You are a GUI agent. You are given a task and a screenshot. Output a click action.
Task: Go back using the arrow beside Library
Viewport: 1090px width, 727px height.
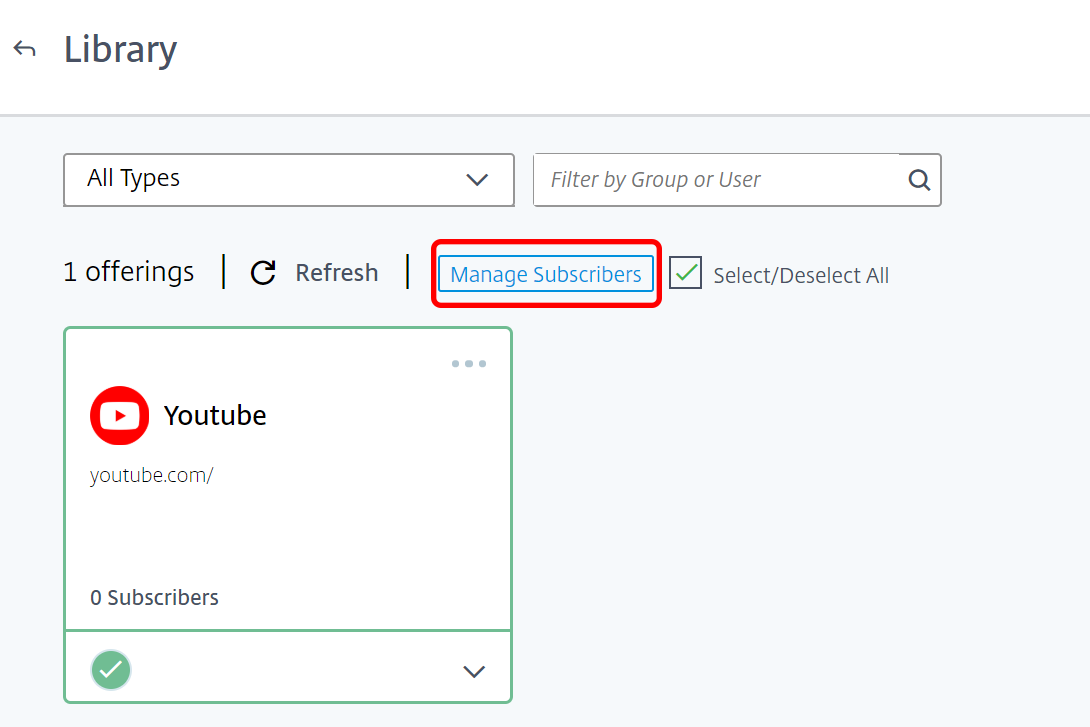pyautogui.click(x=24, y=49)
